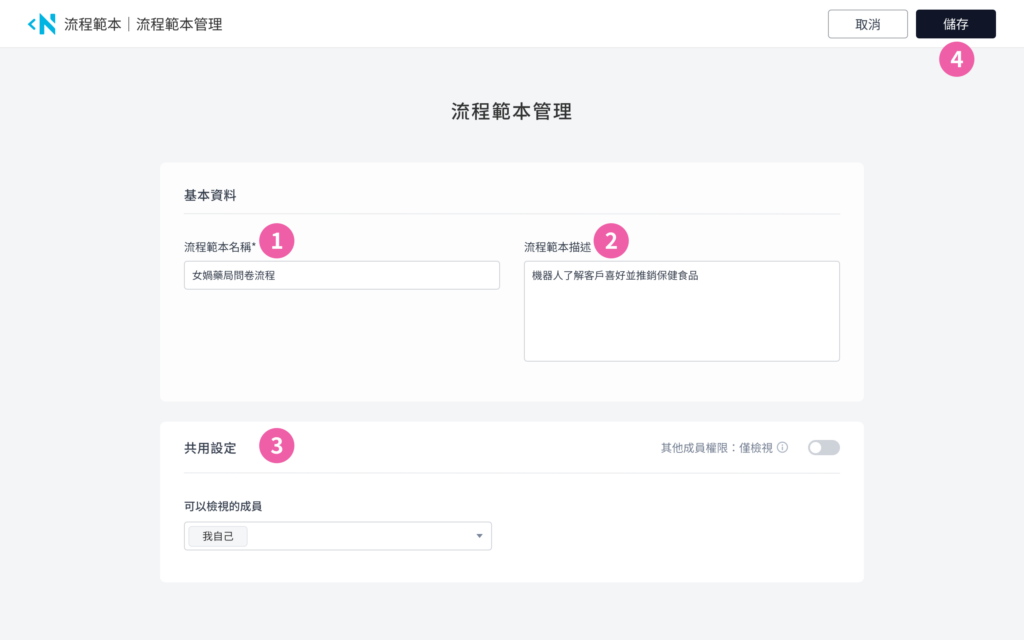The width and height of the screenshot is (1024, 640).
Task: Click pink step marker 2
Action: coord(611,240)
